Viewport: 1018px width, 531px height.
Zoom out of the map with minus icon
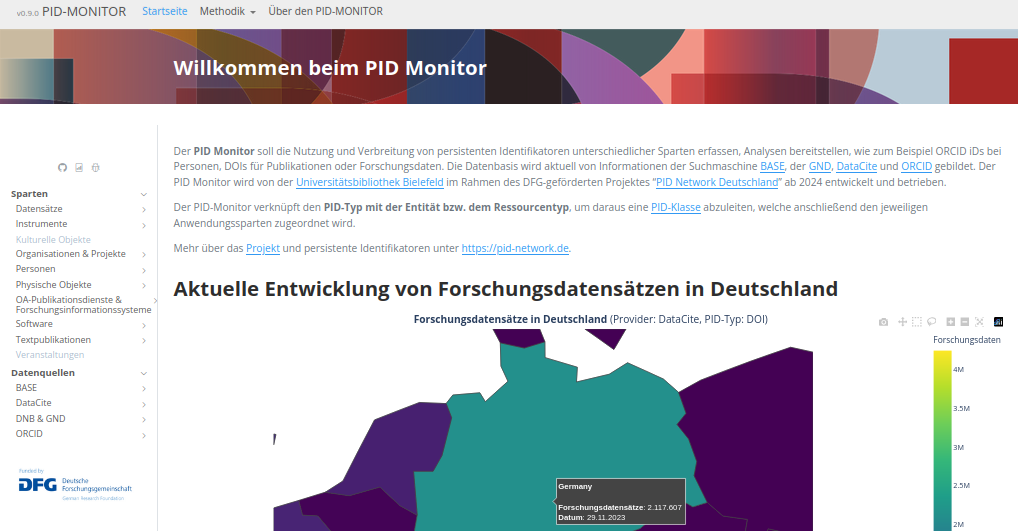965,322
